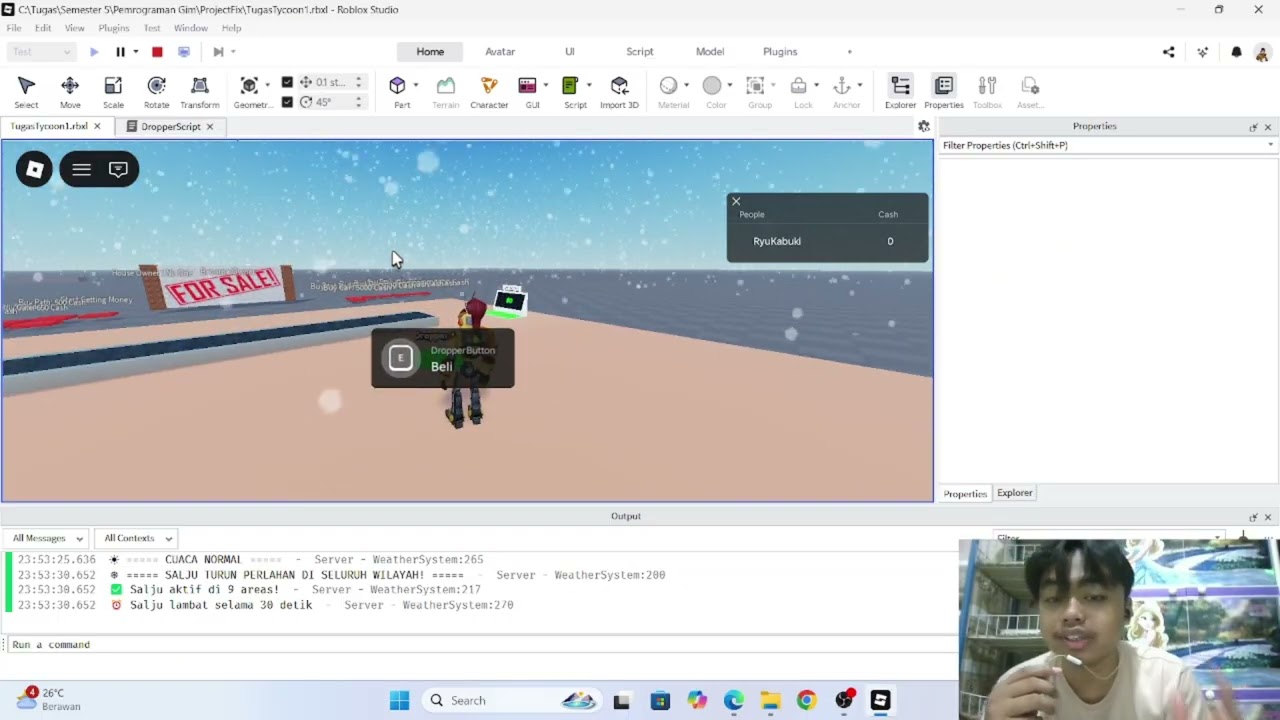Click the Group tool icon
1280x720 pixels.
click(756, 86)
